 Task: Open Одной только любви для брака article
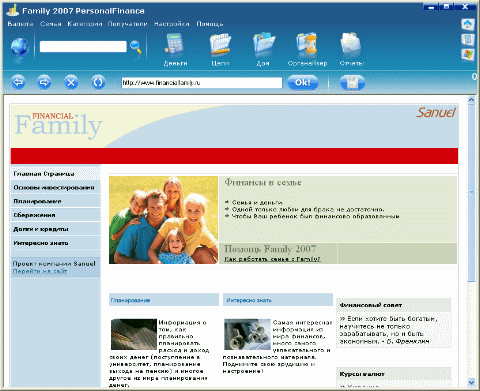coord(308,209)
